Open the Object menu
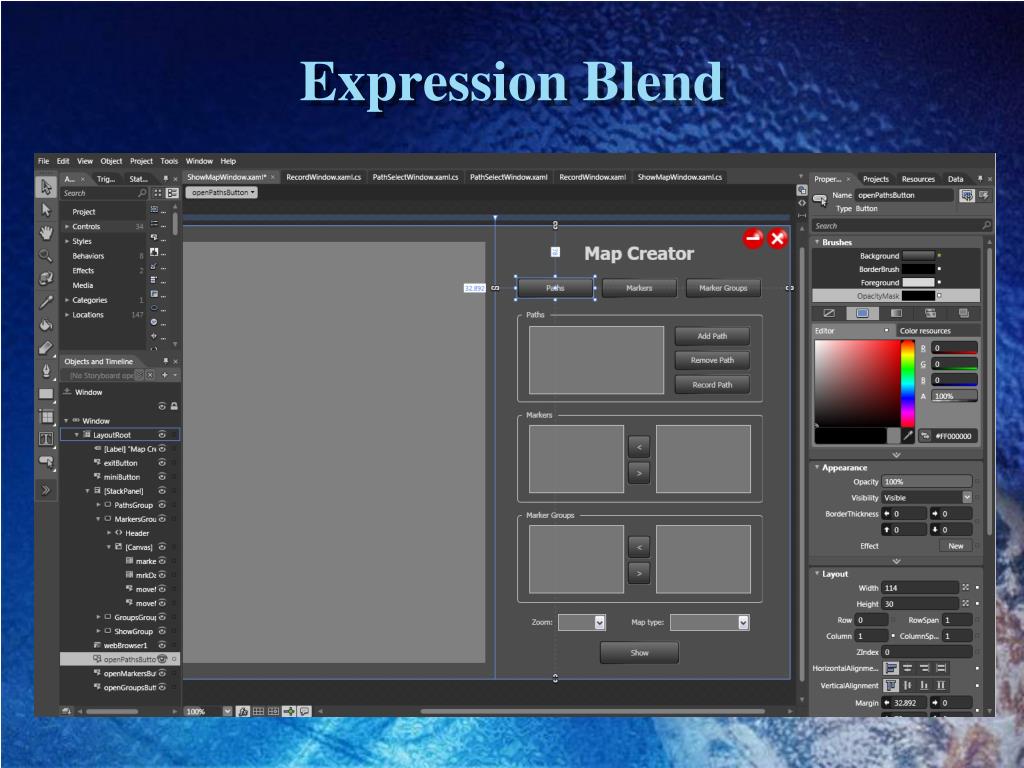 tap(111, 161)
